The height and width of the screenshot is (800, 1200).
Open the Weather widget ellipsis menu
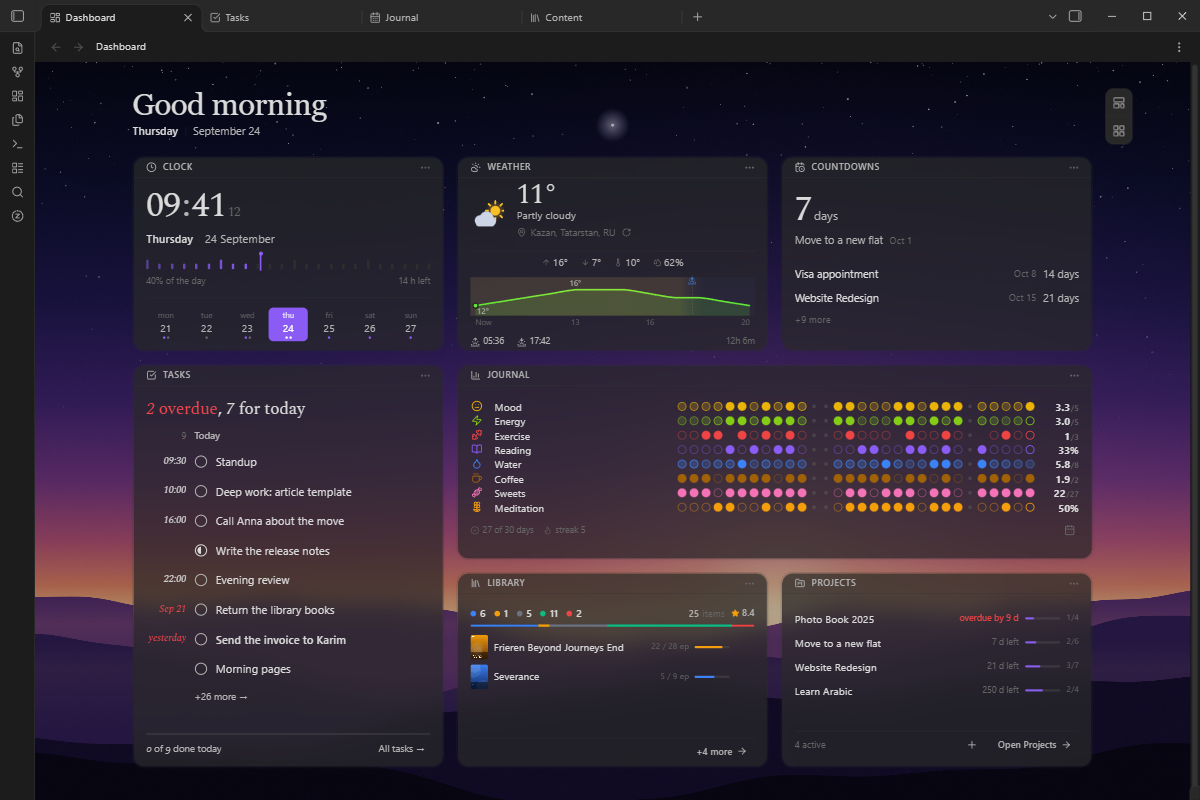click(x=750, y=167)
